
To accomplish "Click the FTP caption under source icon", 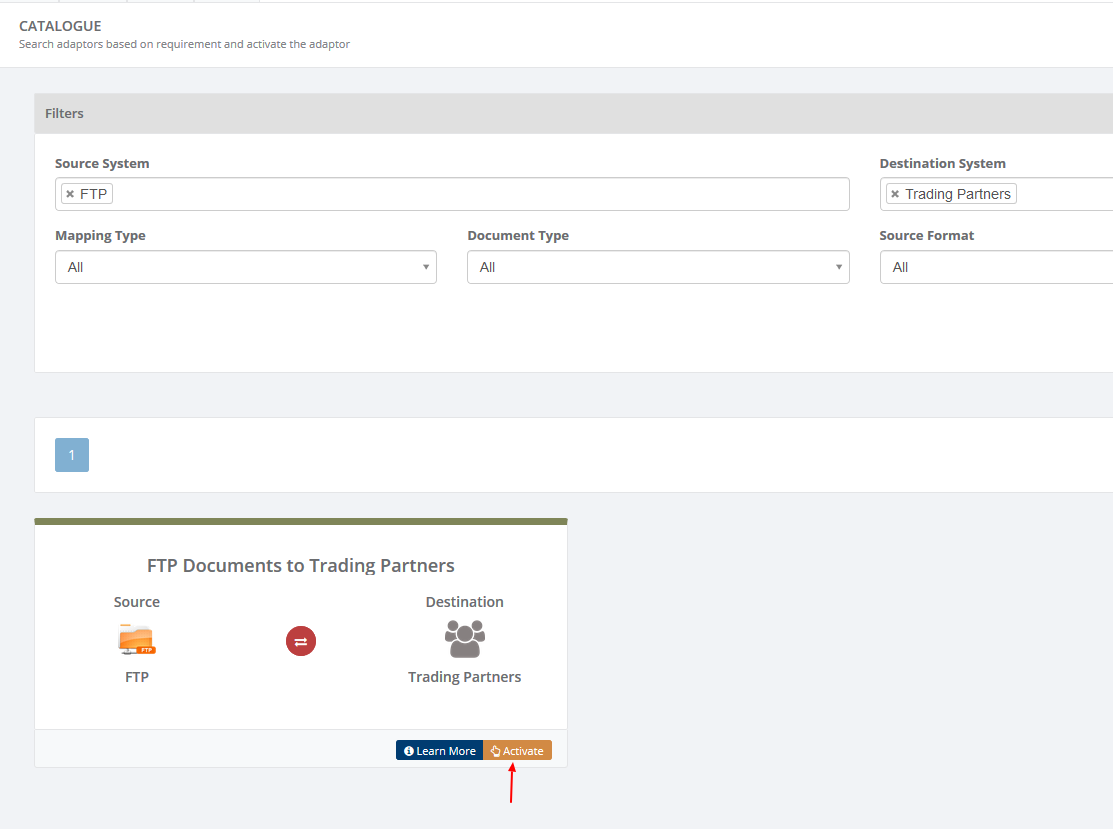I will (137, 677).
